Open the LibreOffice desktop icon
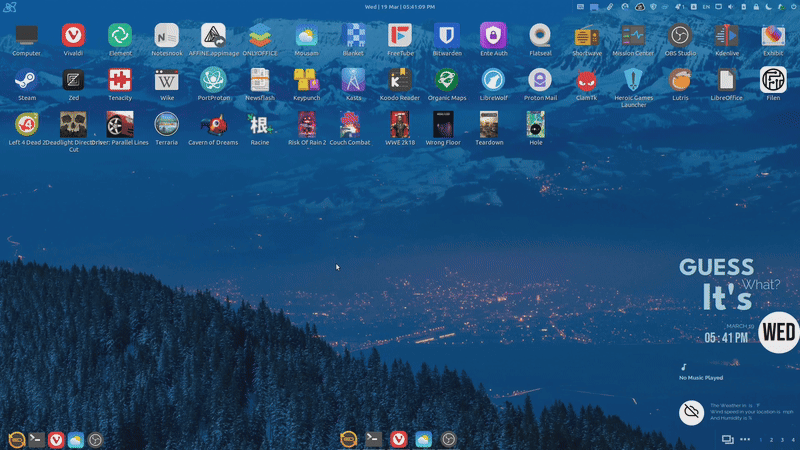This screenshot has width=800, height=450. [726, 80]
